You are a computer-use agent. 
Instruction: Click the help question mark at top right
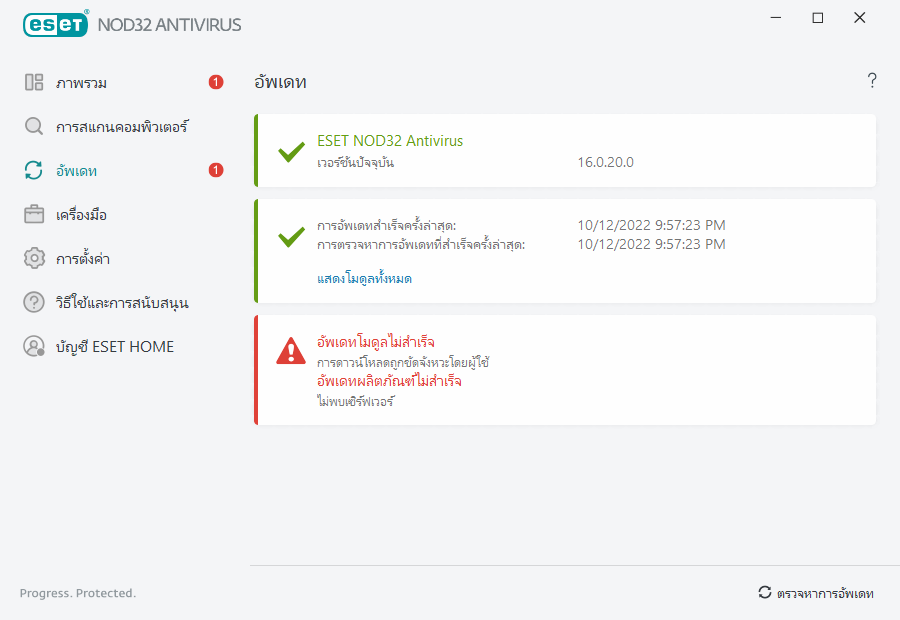click(x=871, y=81)
